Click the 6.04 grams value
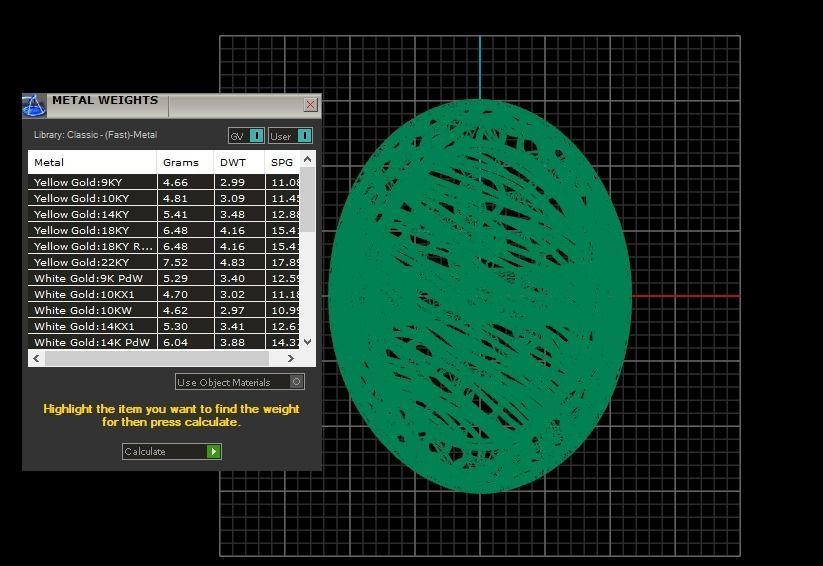Screen dimensions: 823x566 (175, 342)
